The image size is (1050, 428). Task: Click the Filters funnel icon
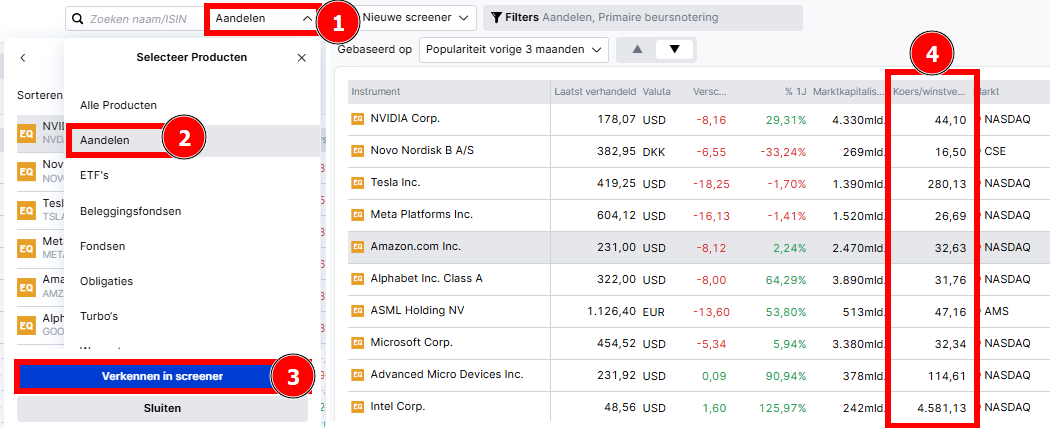point(496,18)
